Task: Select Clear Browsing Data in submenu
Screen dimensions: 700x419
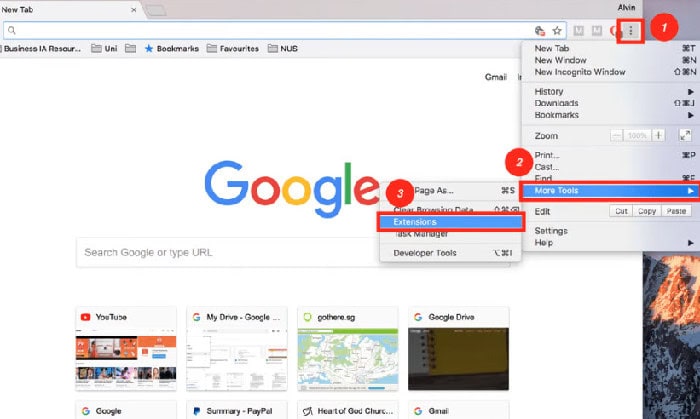Action: pyautogui.click(x=450, y=210)
